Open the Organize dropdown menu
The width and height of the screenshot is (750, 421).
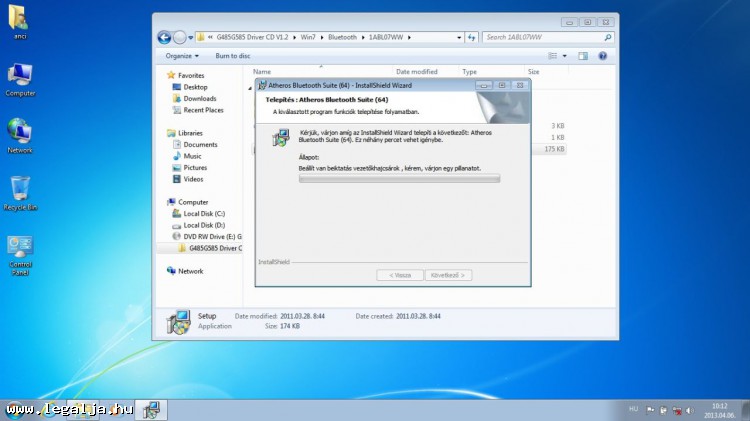[182, 56]
